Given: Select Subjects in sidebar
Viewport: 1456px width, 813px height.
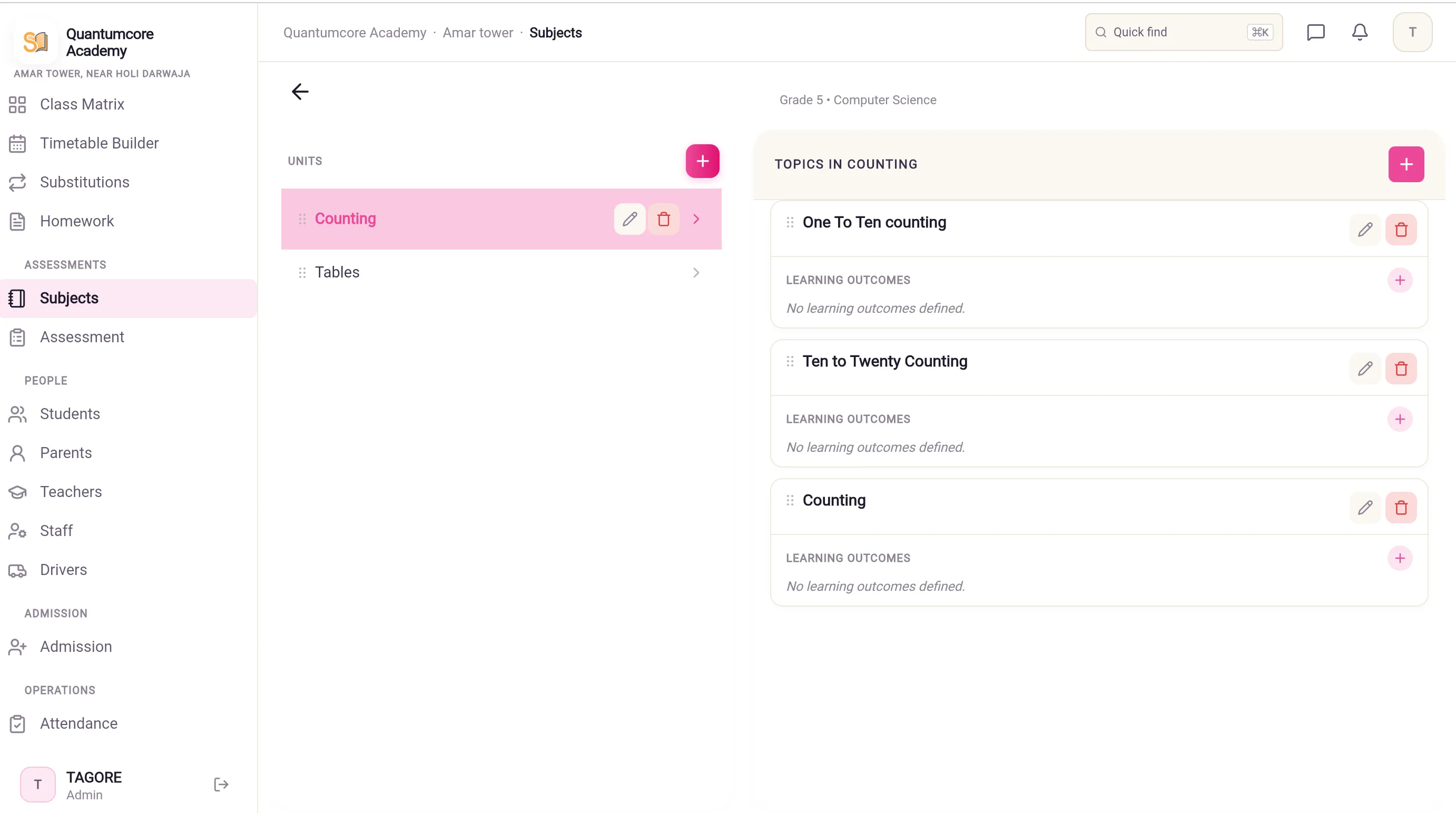Looking at the screenshot, I should pyautogui.click(x=129, y=299).
